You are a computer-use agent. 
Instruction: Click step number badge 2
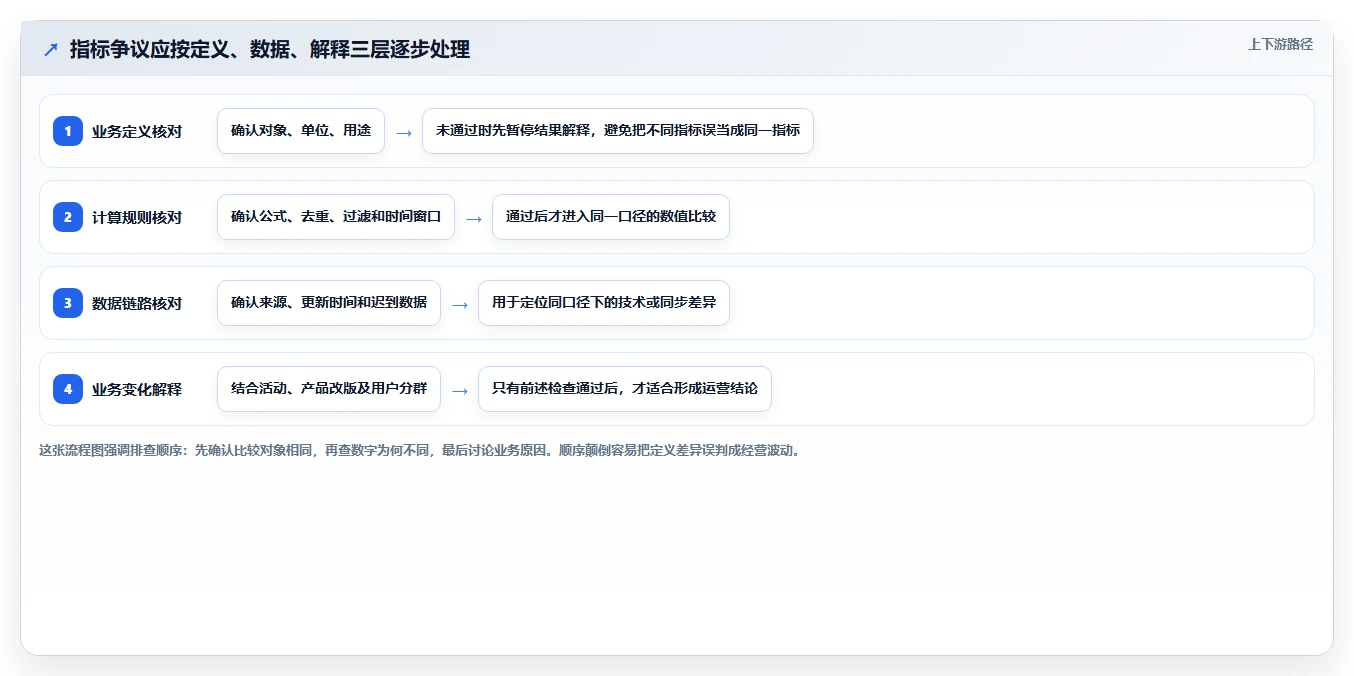[x=68, y=217]
